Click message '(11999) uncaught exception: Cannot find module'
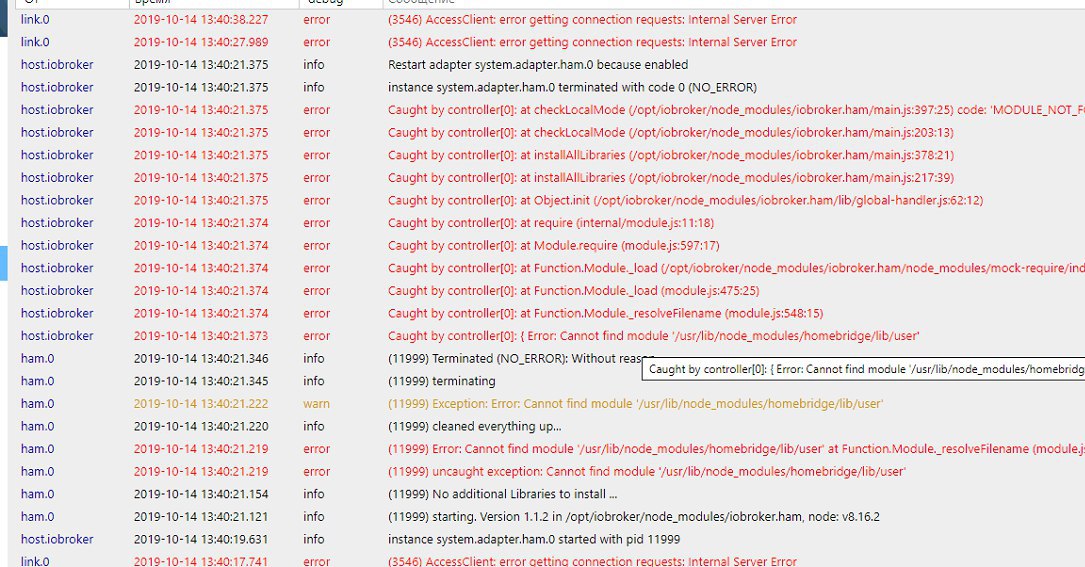Viewport: 1085px width, 567px height. 647,471
